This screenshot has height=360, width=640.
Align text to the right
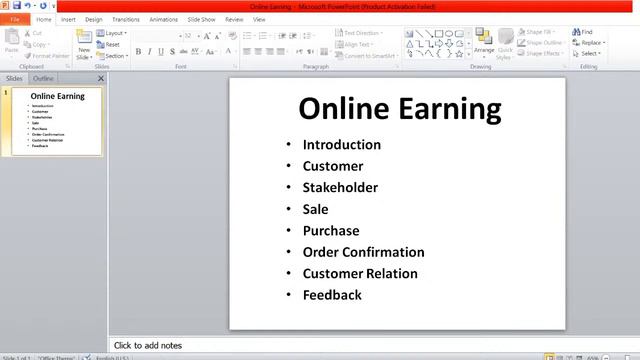coord(269,51)
